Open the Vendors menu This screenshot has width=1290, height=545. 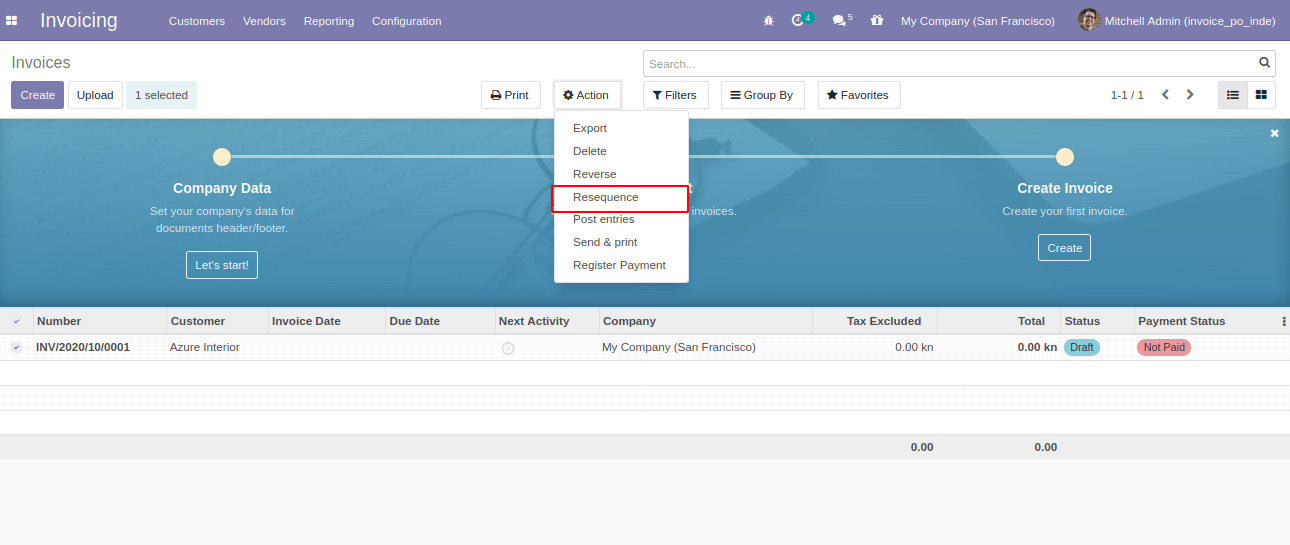pos(264,21)
